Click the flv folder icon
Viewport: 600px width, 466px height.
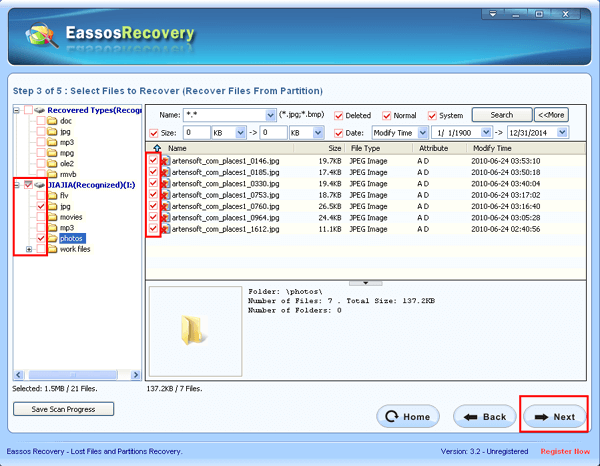click(52, 196)
